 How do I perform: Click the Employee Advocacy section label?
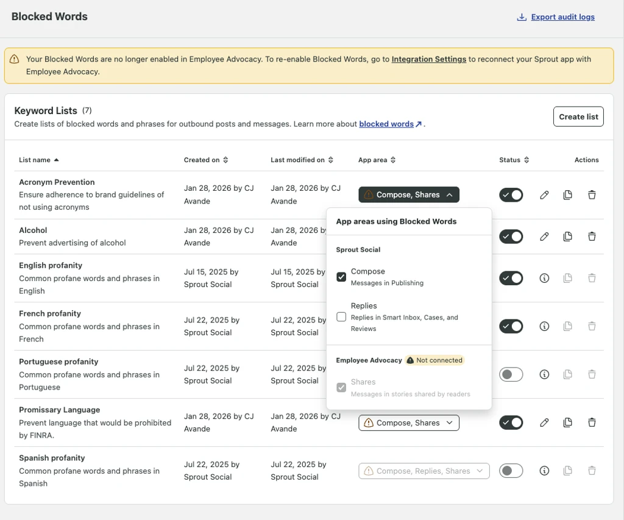[x=369, y=360]
